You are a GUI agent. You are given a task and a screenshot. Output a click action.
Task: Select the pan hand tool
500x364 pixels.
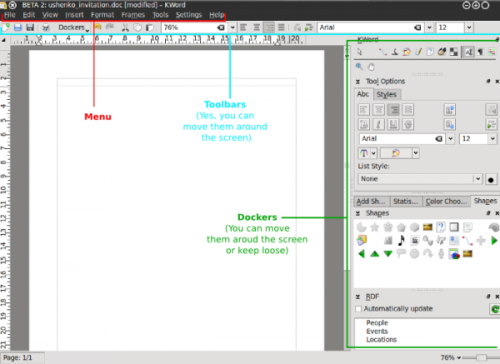371,67
